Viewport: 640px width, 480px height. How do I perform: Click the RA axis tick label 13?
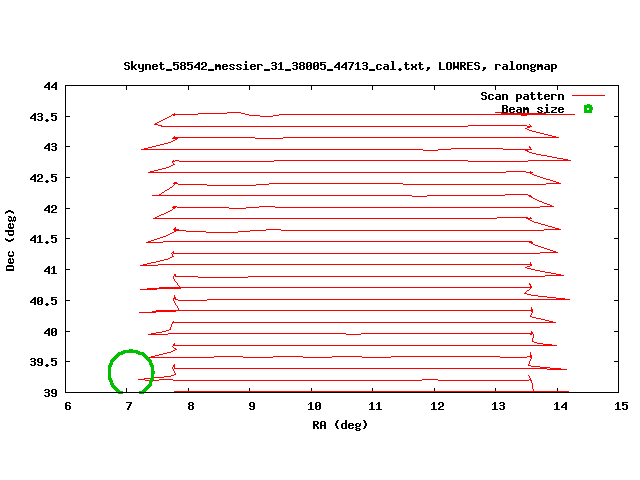point(498,406)
